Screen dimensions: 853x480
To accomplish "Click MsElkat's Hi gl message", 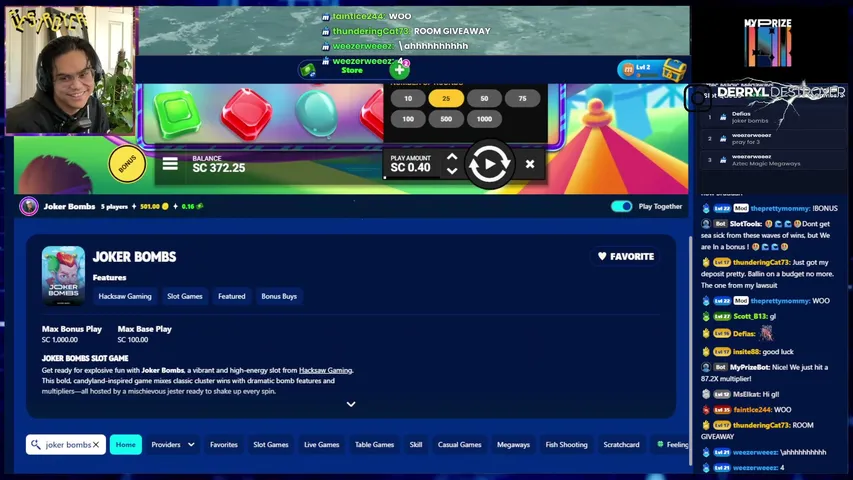I will [x=740, y=394].
